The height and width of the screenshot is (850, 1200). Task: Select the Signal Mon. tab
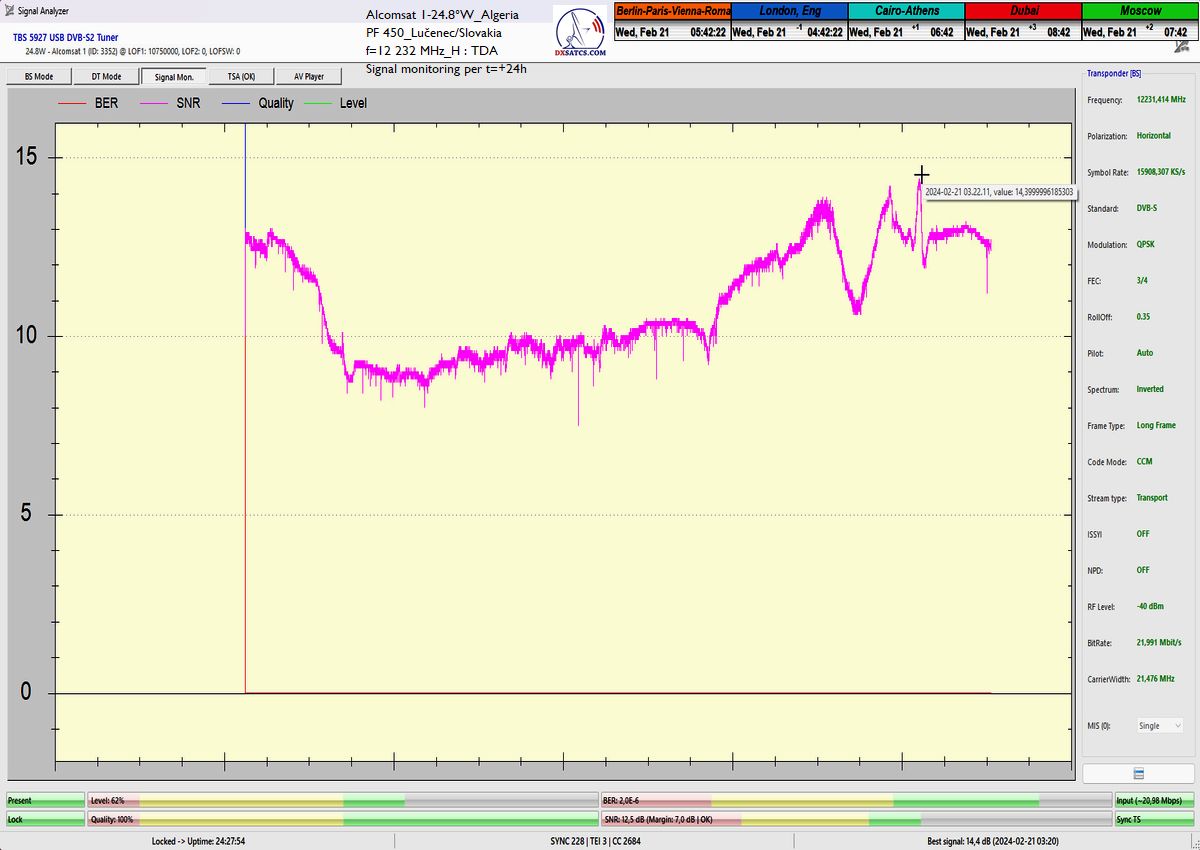(173, 76)
